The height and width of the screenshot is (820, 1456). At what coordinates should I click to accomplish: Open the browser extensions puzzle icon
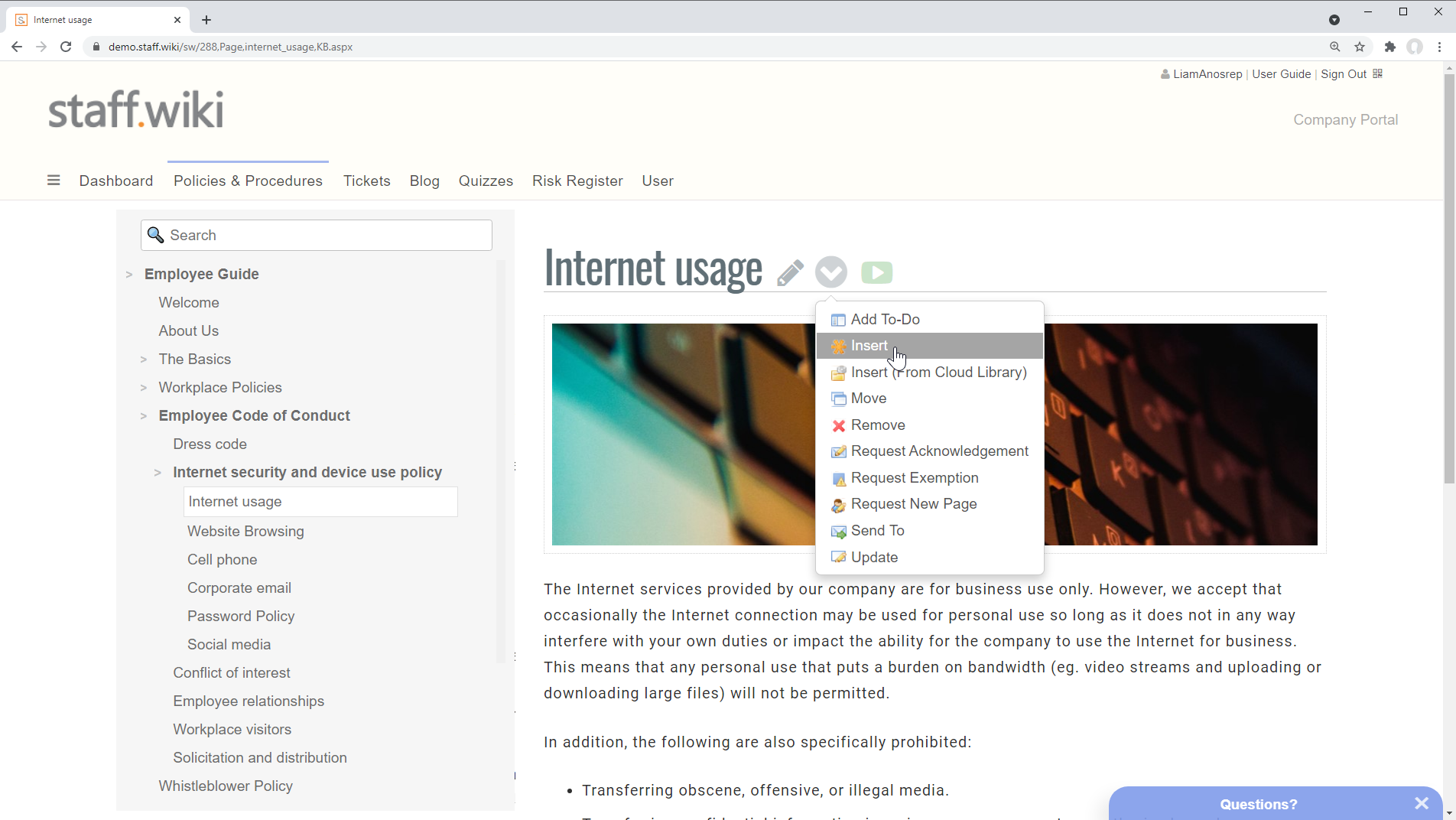coord(1390,47)
